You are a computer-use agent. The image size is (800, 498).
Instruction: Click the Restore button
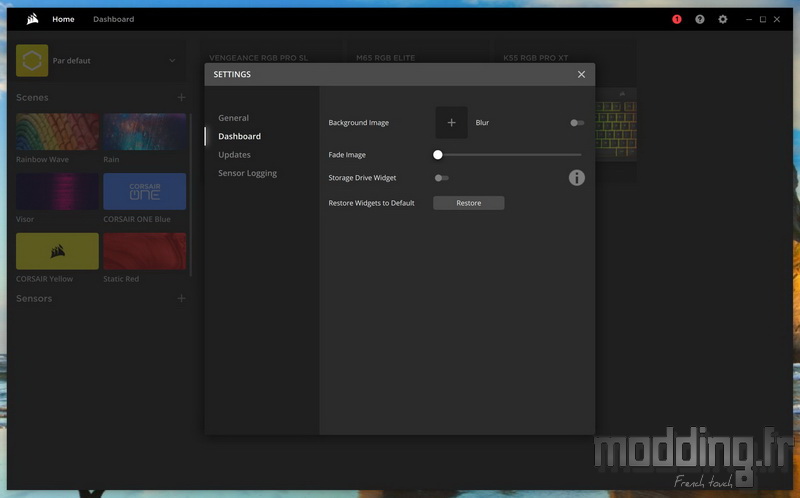tap(468, 203)
